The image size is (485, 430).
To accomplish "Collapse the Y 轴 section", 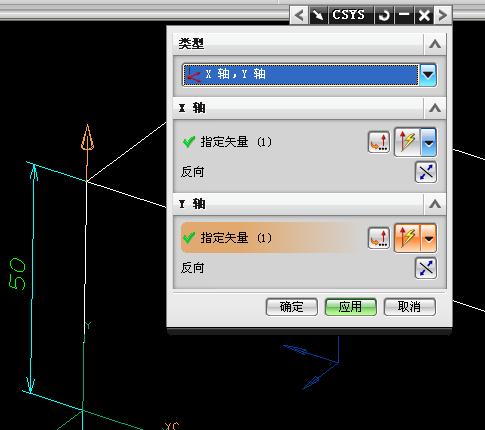I will coord(435,204).
